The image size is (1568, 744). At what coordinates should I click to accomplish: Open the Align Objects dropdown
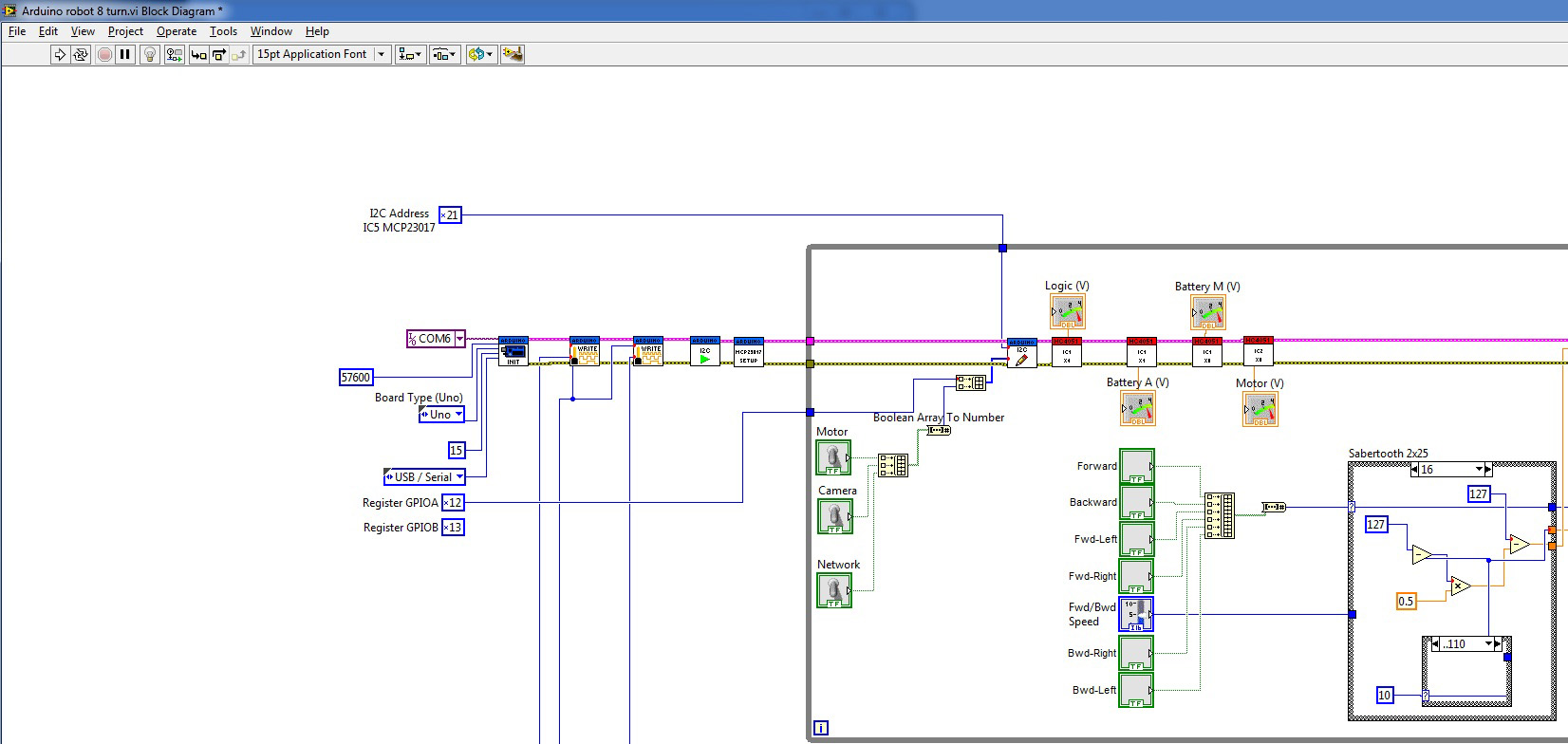411,54
